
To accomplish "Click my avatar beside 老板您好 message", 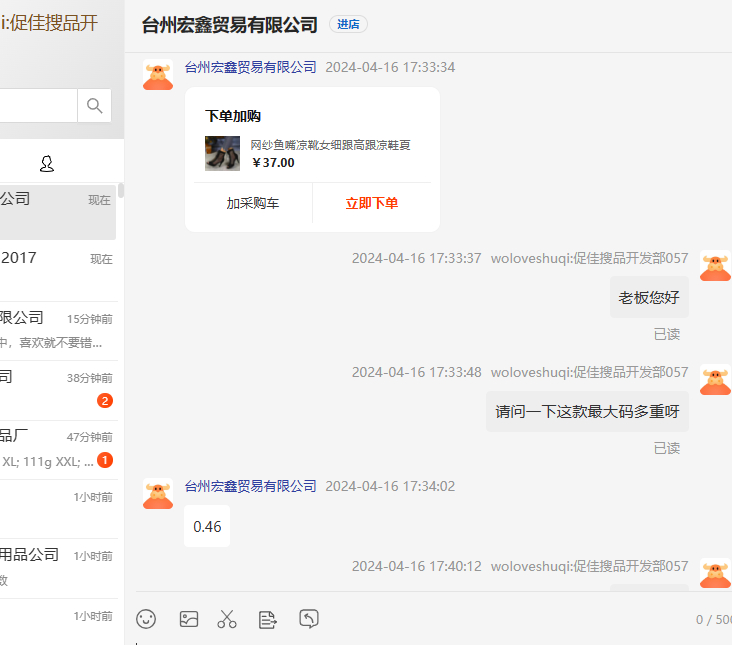I will pos(714,267).
